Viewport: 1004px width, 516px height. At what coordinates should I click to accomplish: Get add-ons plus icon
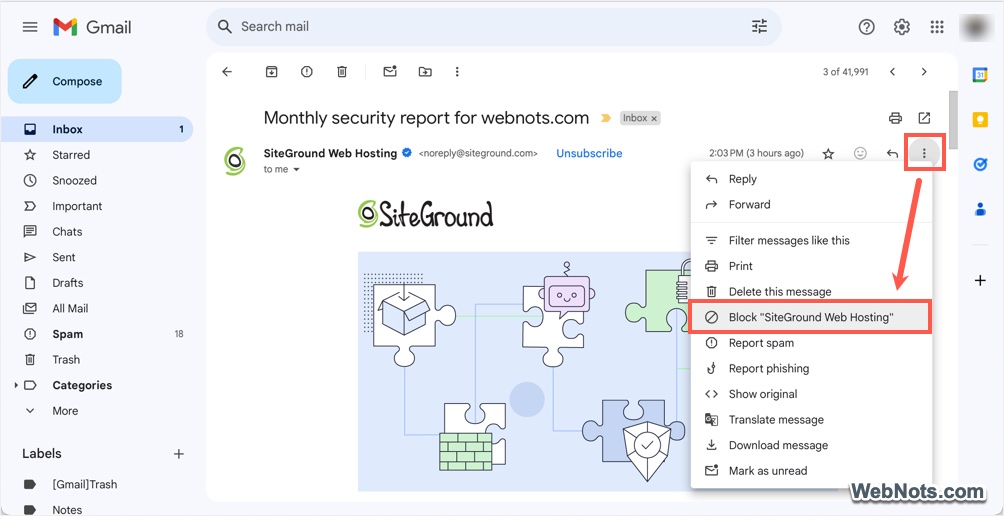(980, 280)
